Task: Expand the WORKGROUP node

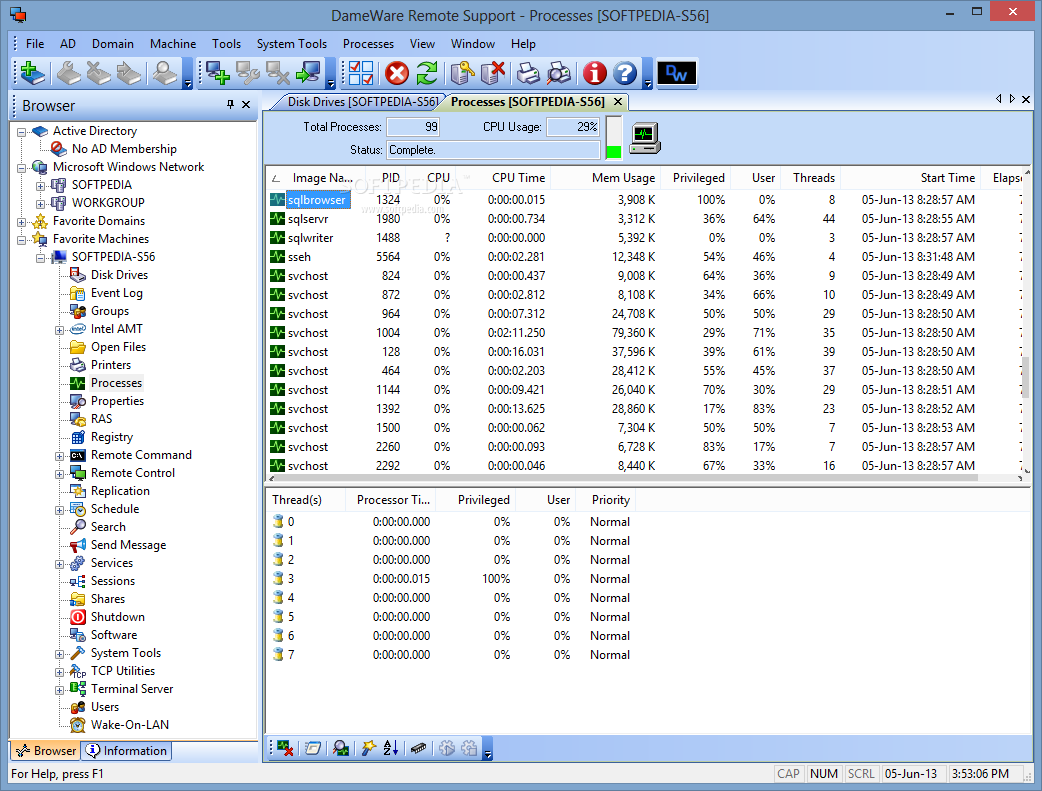Action: click(41, 203)
